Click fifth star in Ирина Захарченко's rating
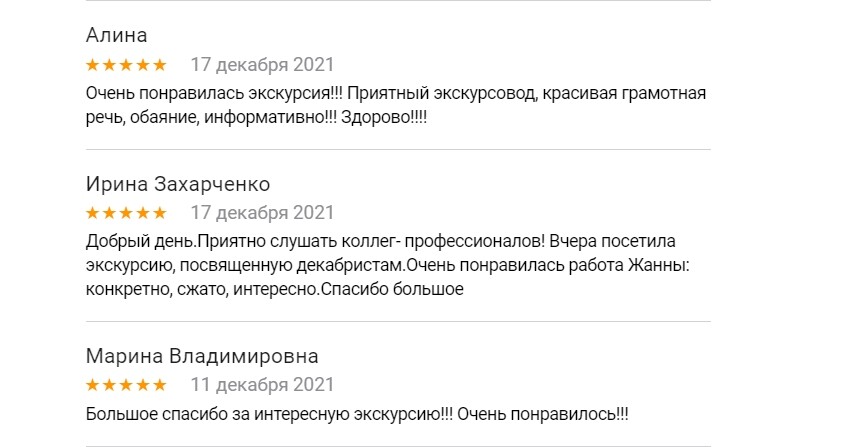This screenshot has height=447, width=860. (159, 213)
